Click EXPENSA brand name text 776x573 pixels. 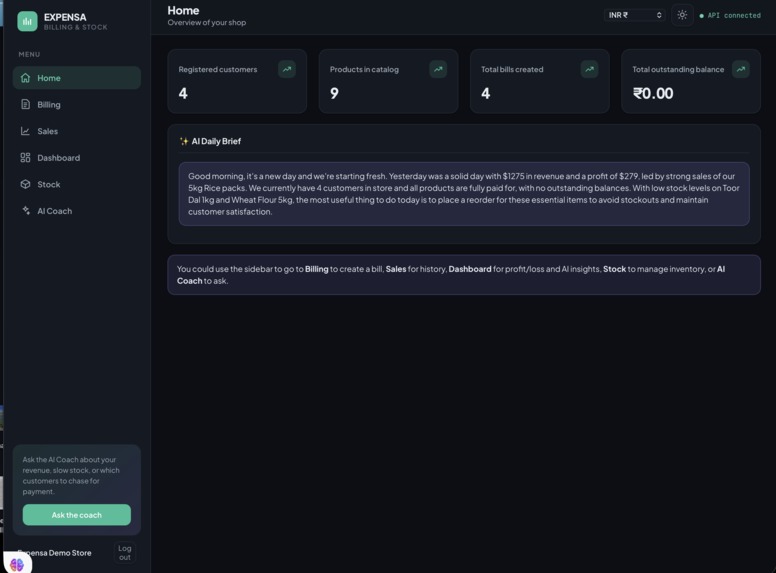coord(65,17)
